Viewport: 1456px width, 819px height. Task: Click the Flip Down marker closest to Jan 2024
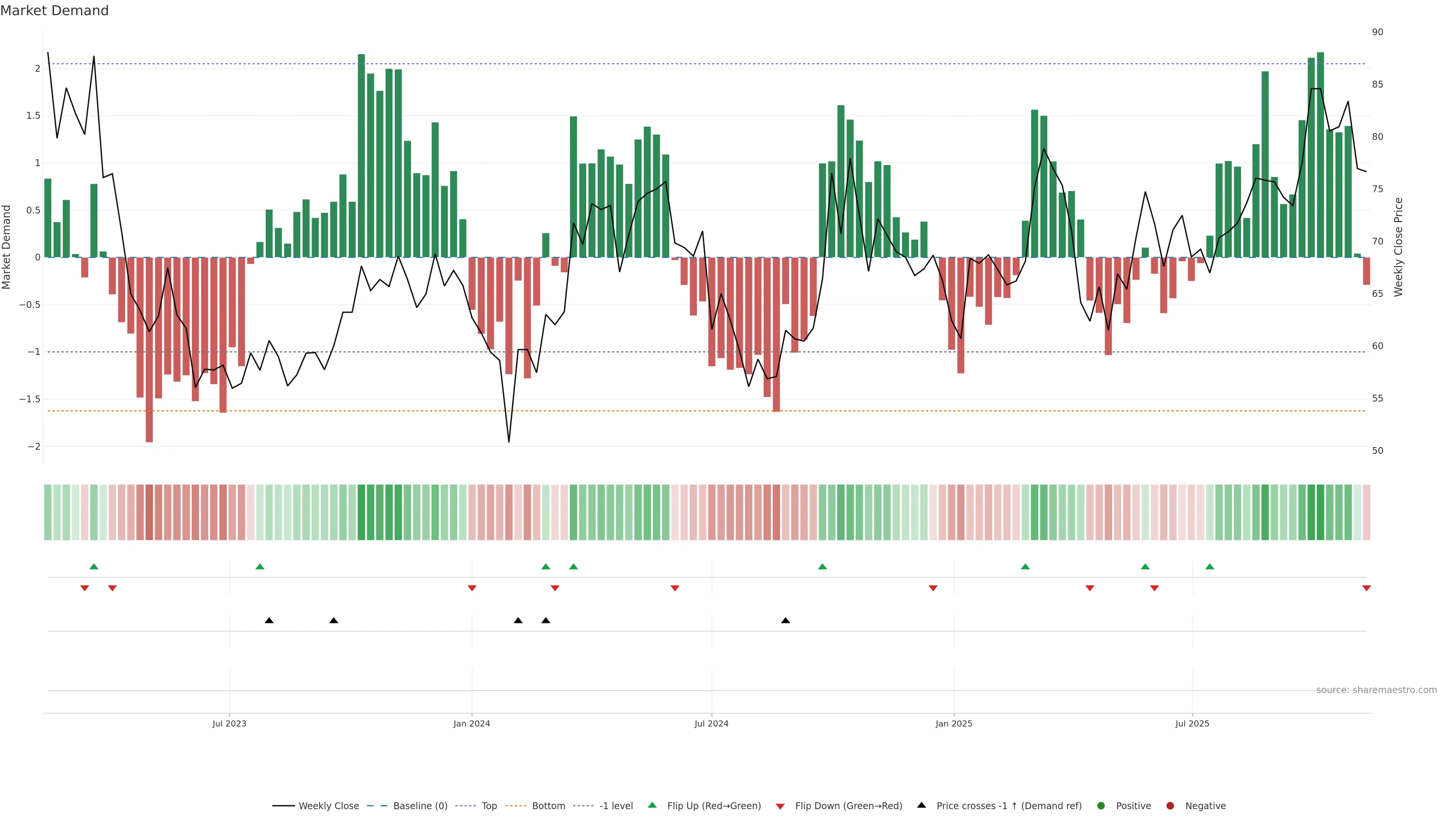[472, 588]
